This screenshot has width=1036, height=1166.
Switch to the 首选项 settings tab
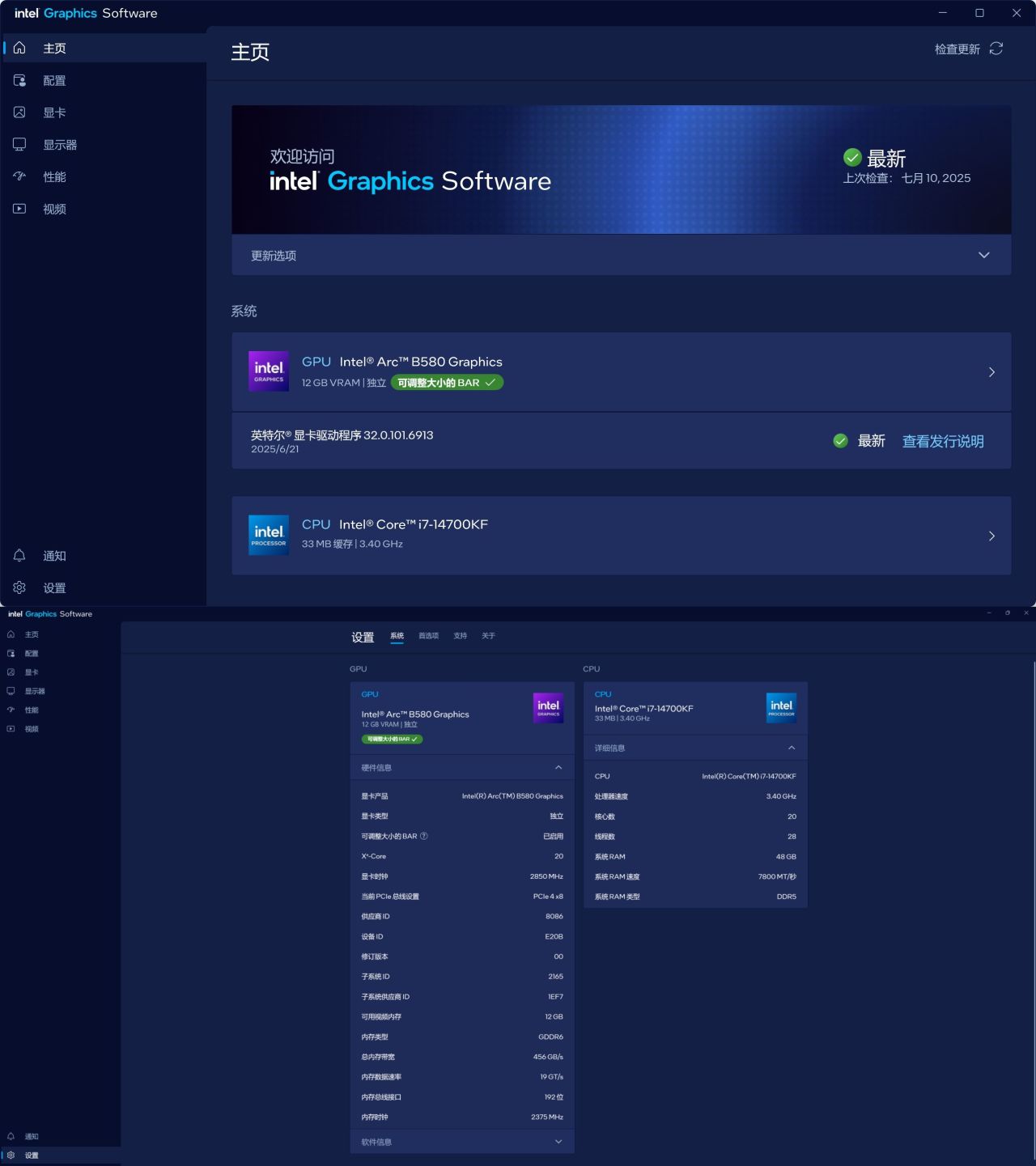[428, 636]
